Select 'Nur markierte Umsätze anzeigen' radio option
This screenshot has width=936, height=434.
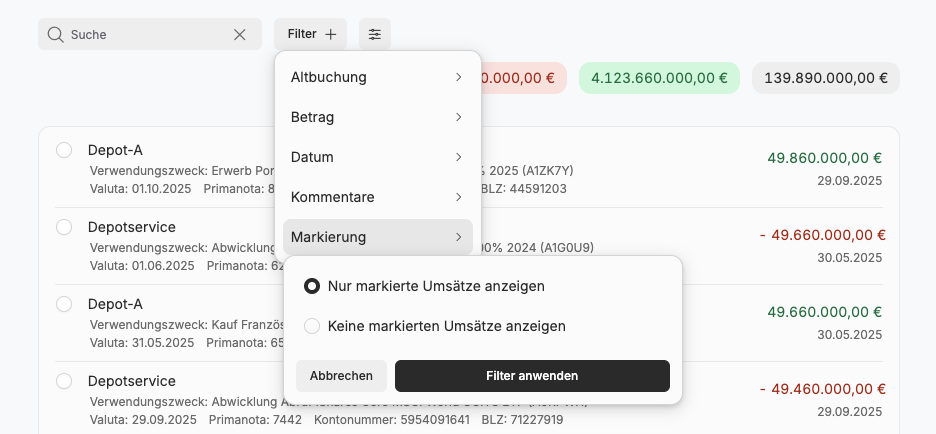312,286
